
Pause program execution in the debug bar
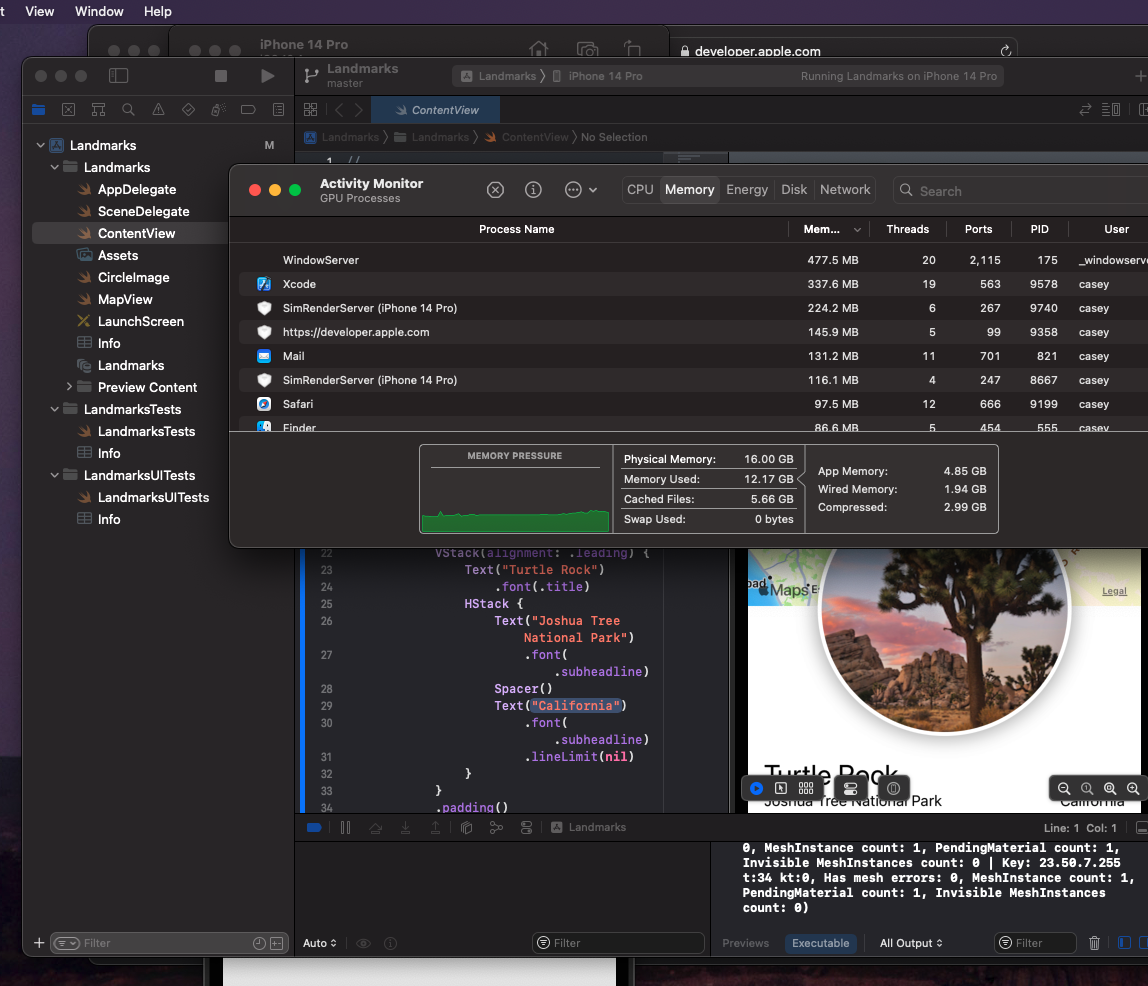tap(345, 827)
